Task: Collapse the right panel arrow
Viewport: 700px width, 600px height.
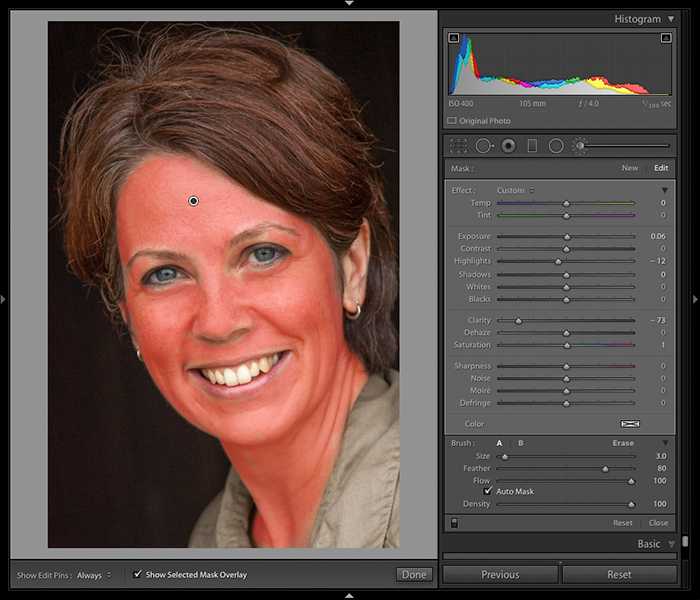Action: tap(695, 299)
